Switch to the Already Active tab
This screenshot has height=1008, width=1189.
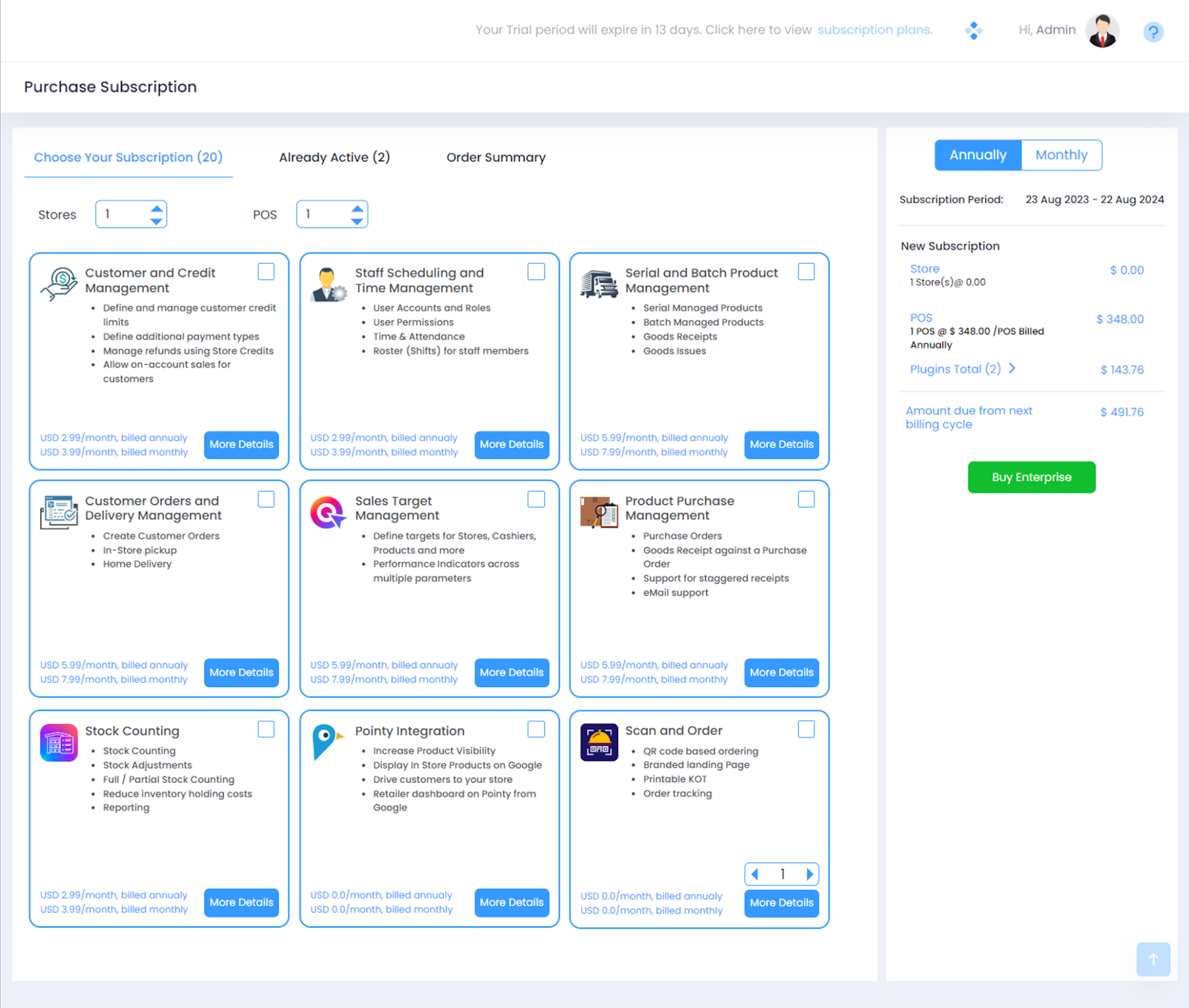334,157
